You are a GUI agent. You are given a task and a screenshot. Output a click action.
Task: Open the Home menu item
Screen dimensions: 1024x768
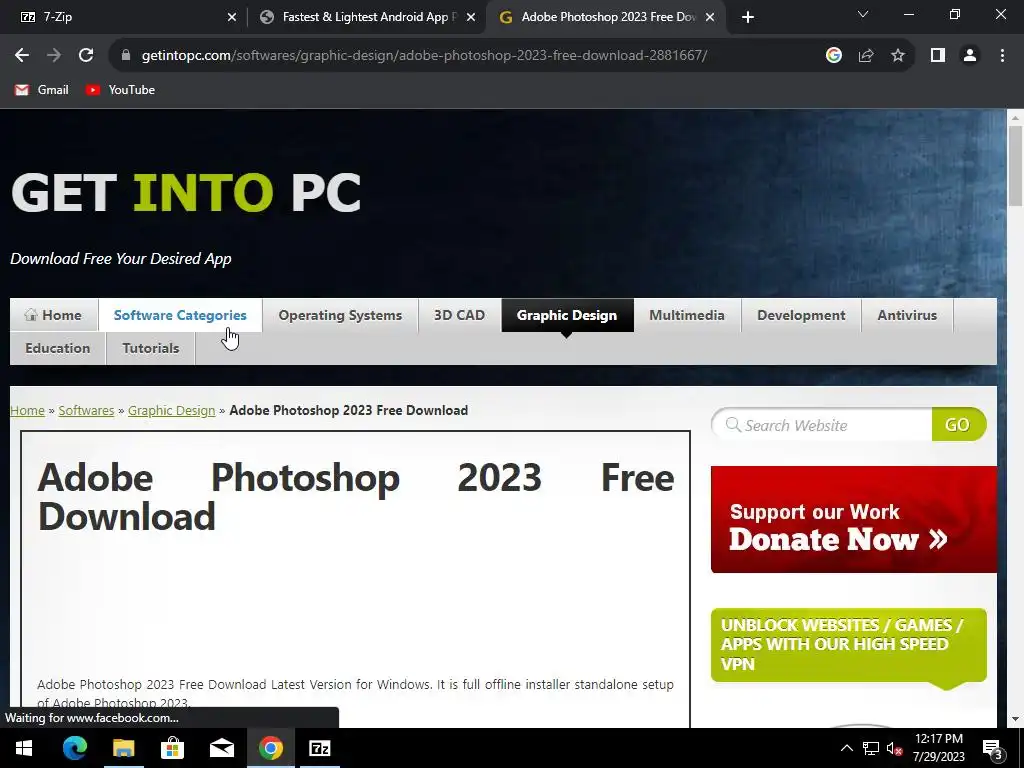[54, 315]
